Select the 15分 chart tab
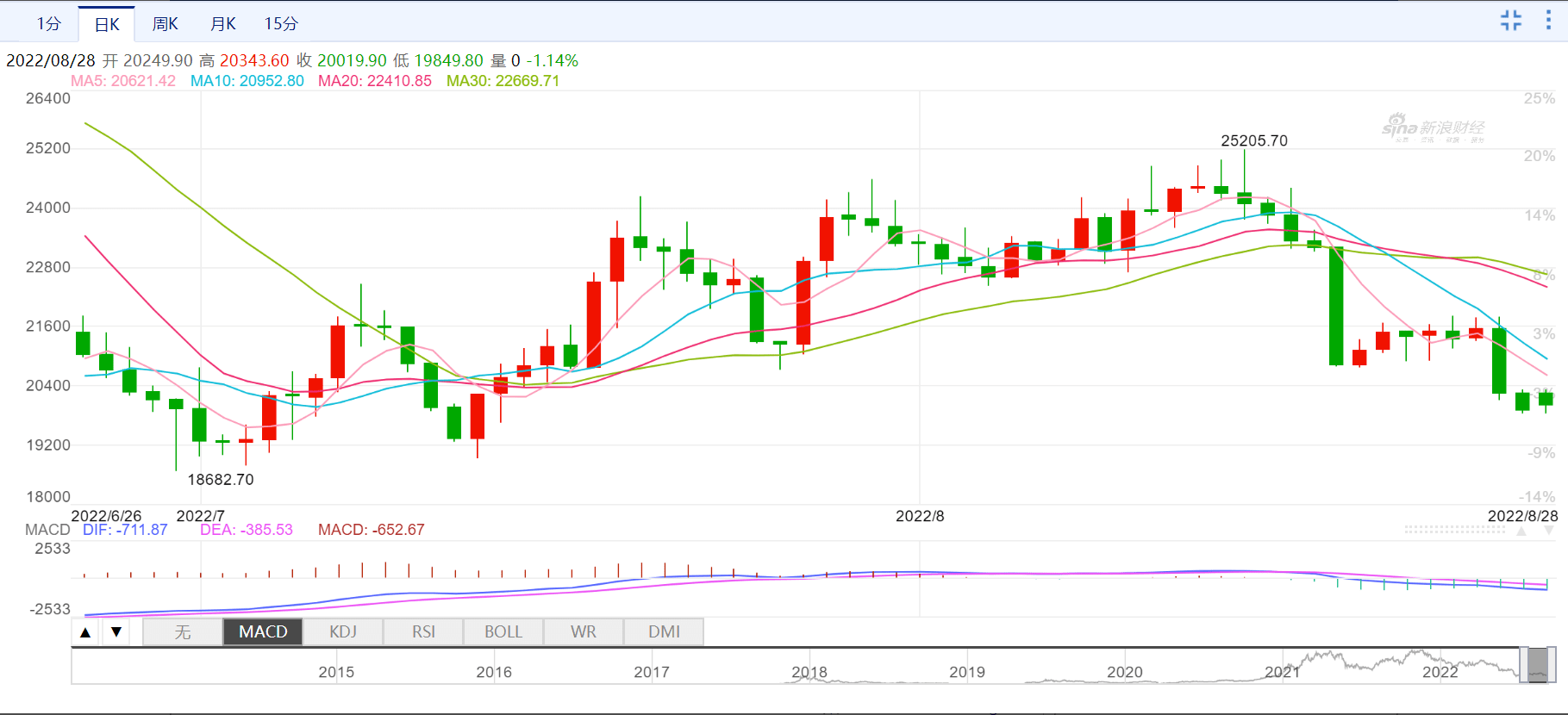Screen dimensions: 1568x715 [281, 24]
